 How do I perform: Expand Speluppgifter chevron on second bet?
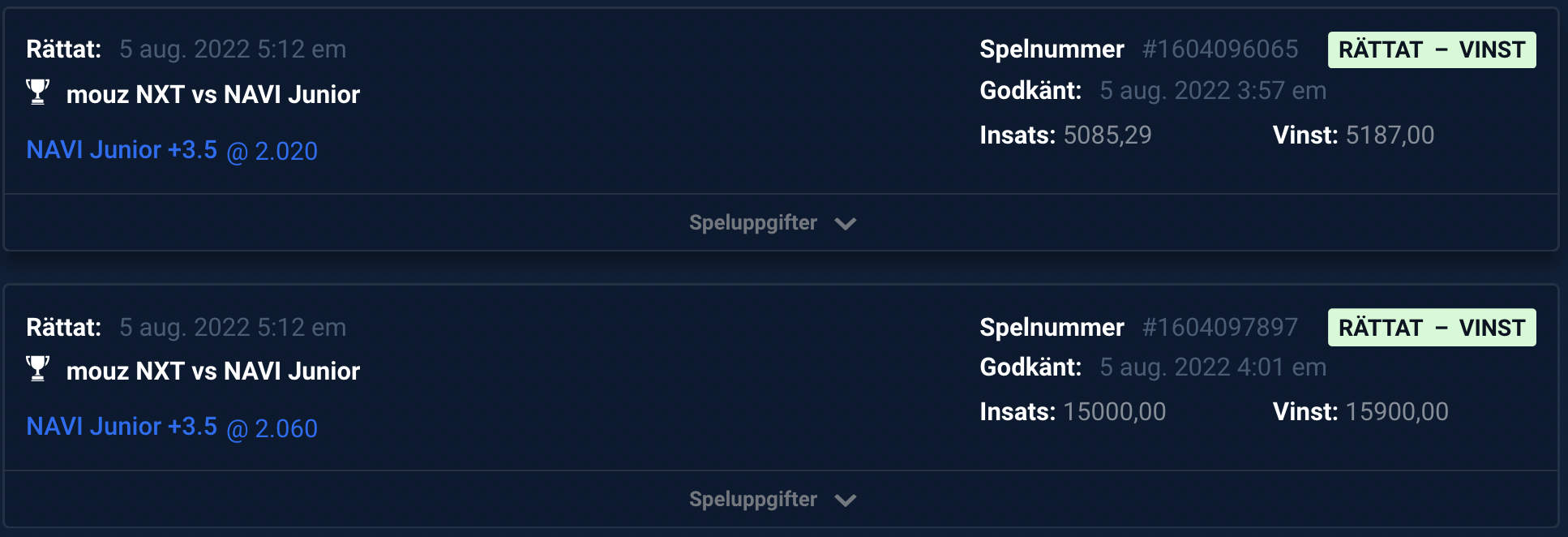(845, 500)
